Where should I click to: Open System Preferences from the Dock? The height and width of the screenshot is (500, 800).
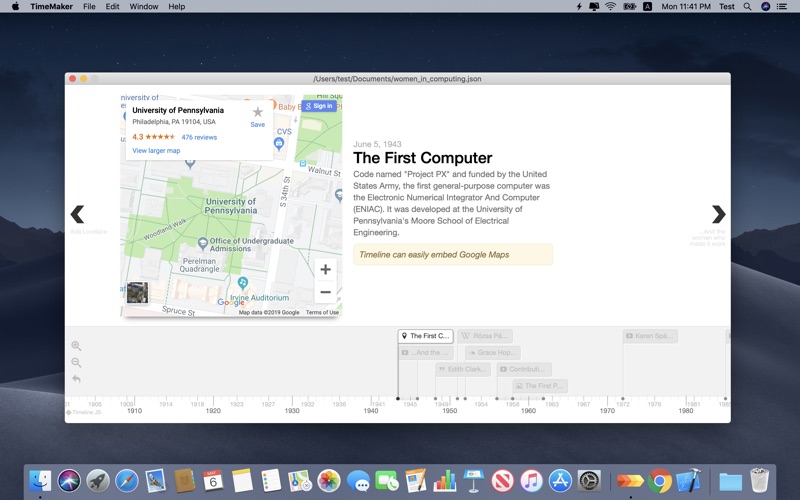589,481
